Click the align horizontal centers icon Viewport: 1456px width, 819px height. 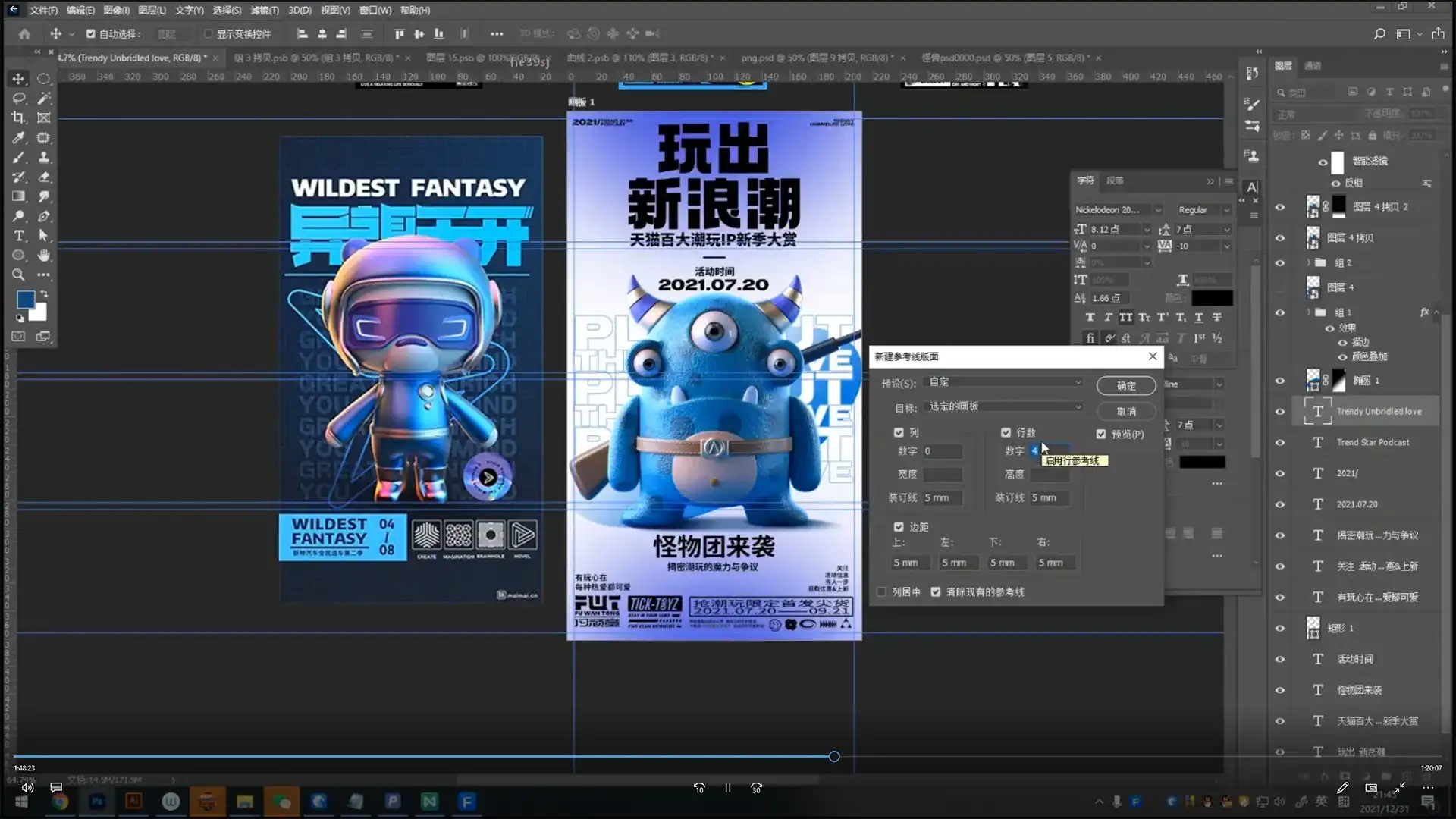click(x=322, y=33)
